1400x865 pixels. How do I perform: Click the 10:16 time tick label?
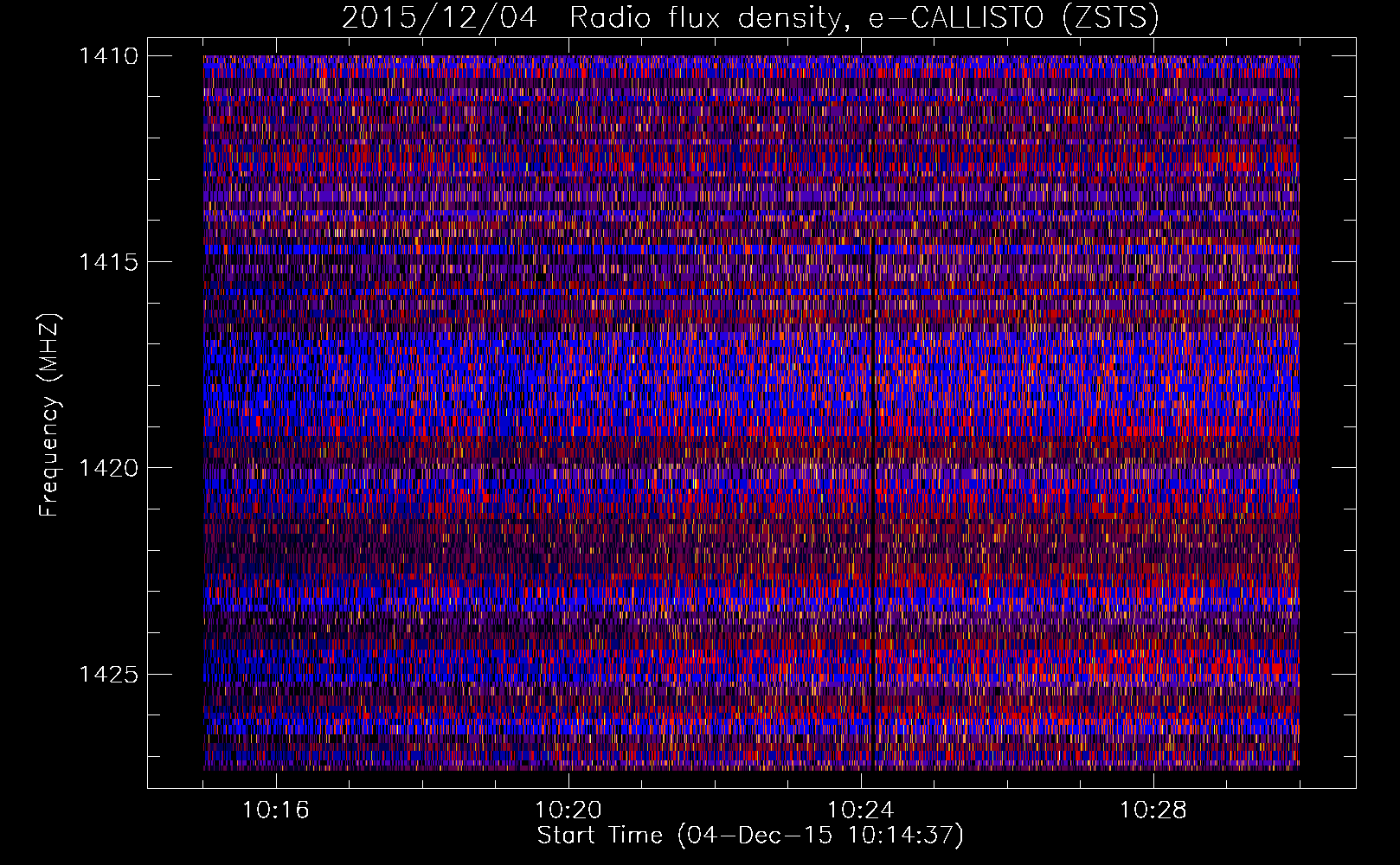pyautogui.click(x=276, y=811)
